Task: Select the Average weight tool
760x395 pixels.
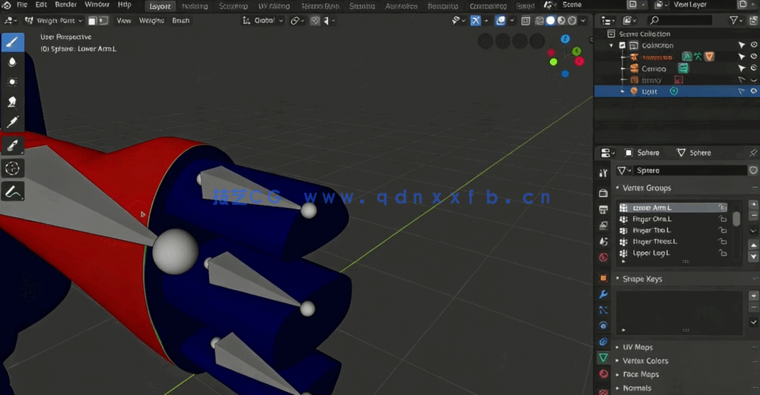Action: (x=13, y=82)
